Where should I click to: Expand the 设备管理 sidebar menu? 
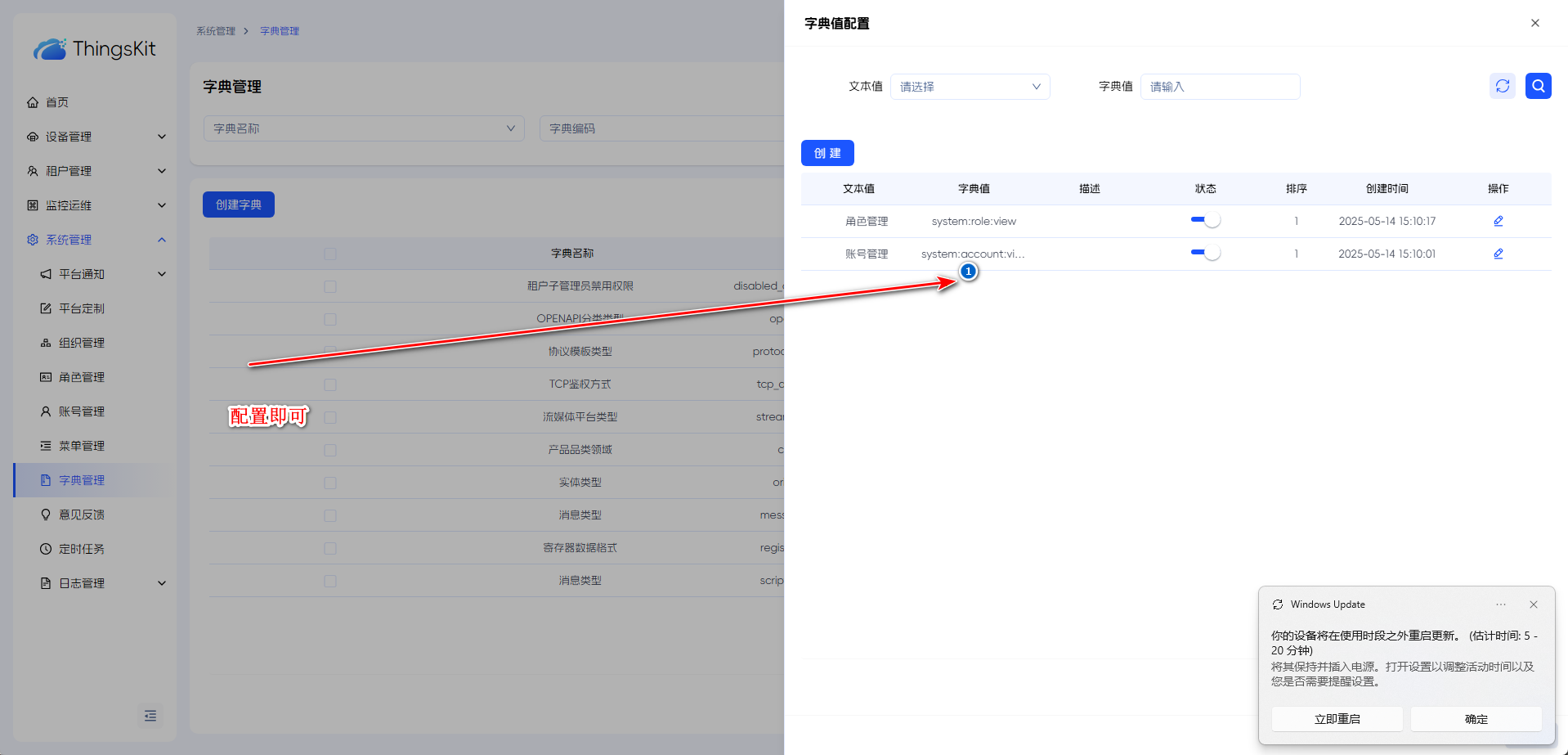[x=95, y=137]
